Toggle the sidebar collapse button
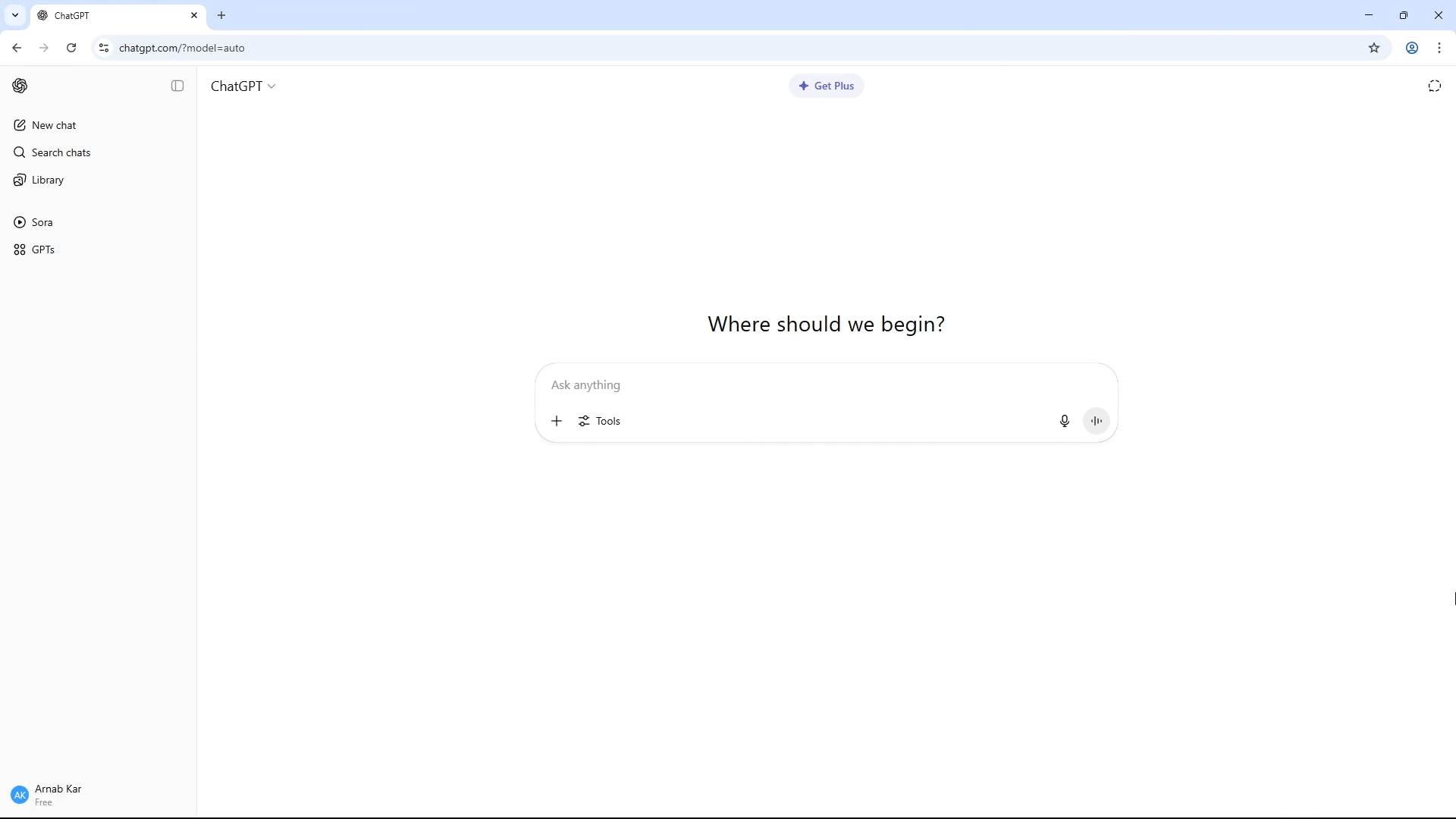 click(x=177, y=86)
